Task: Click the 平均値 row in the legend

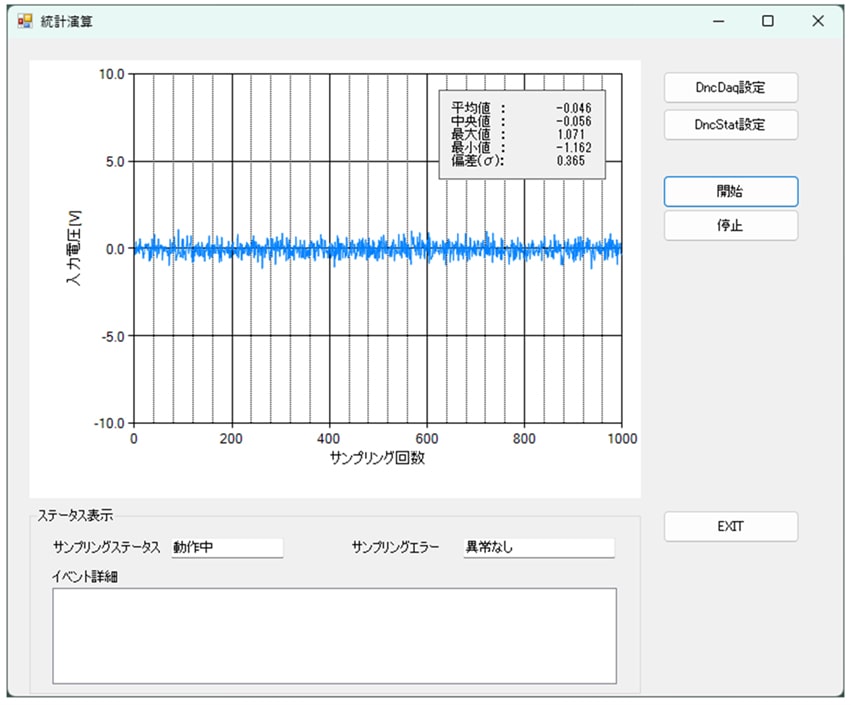Action: [521, 108]
